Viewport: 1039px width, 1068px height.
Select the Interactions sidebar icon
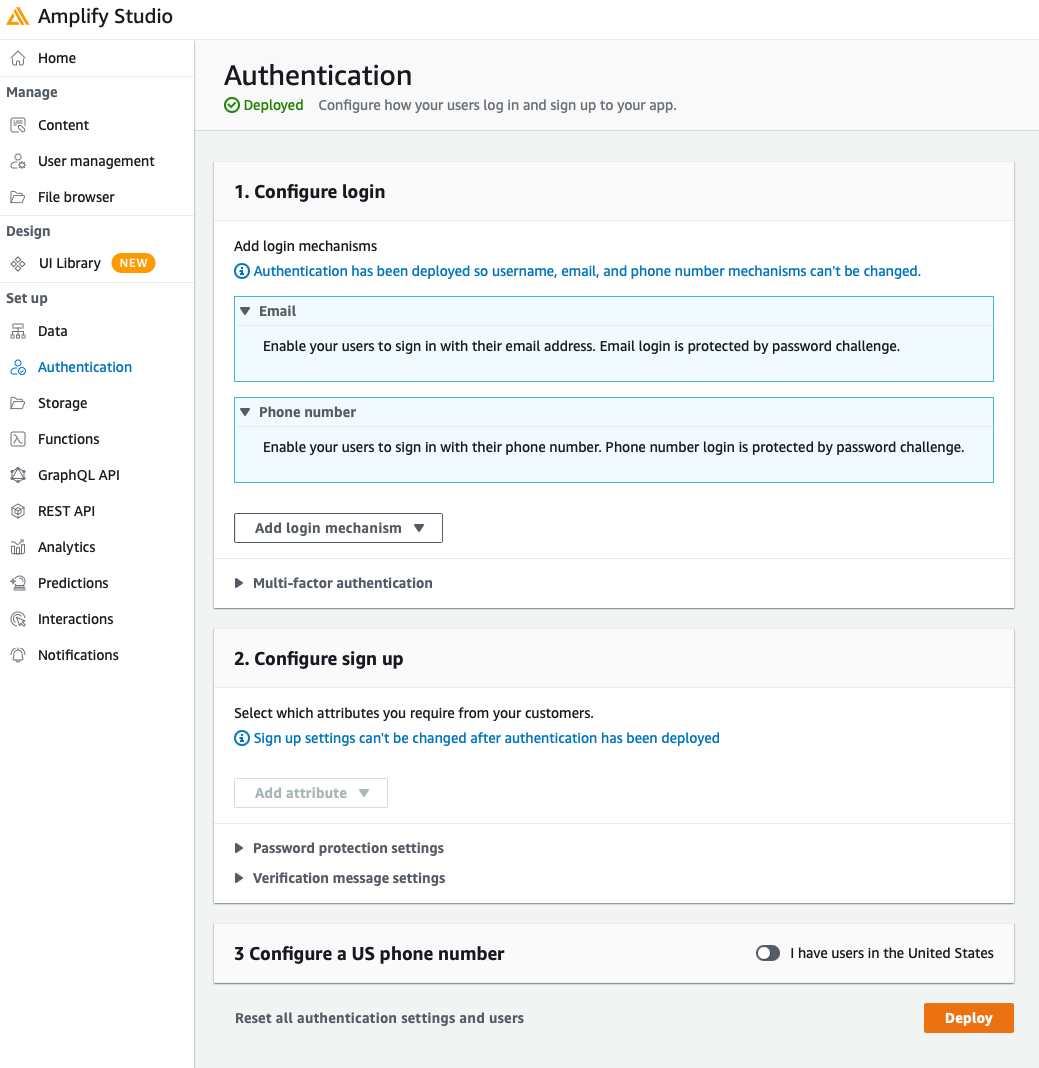(x=18, y=619)
